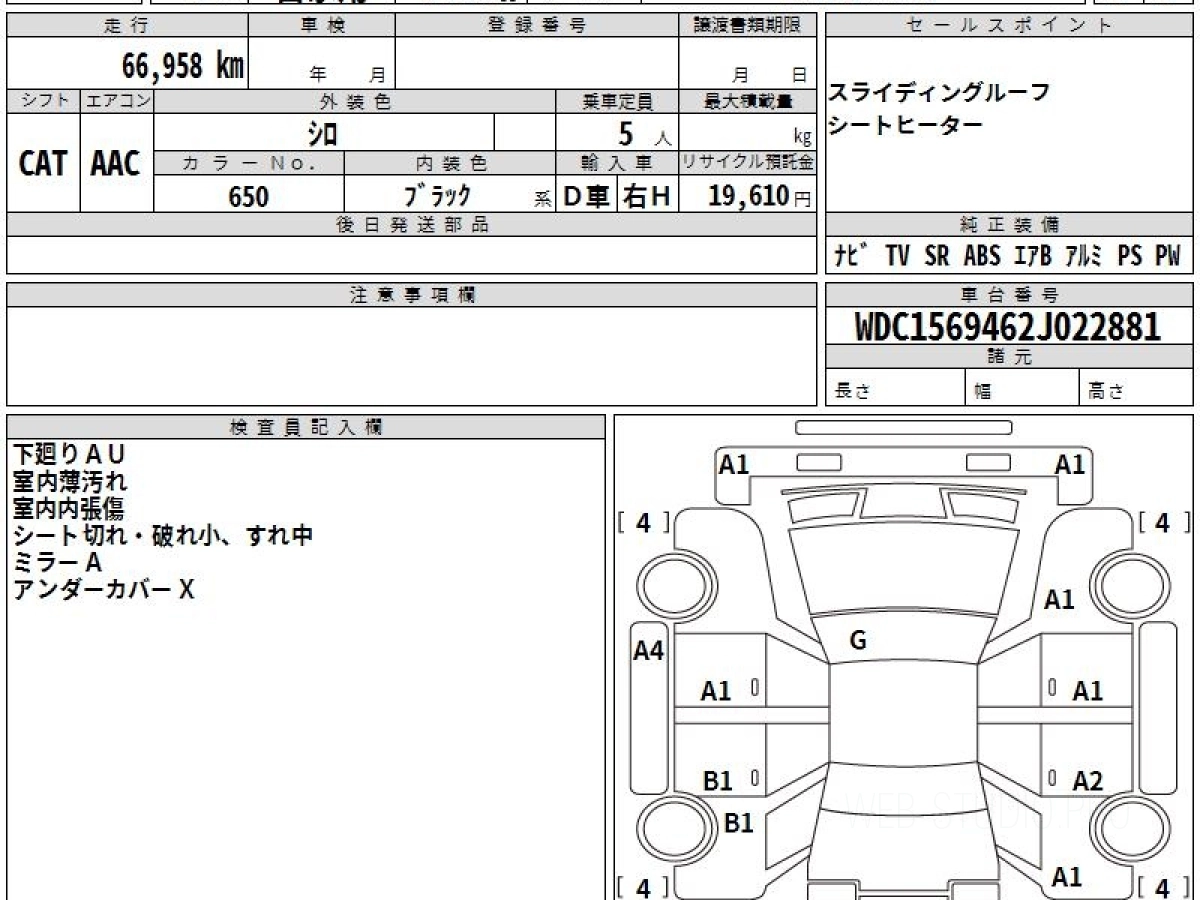This screenshot has width=1200, height=900.
Task: Select the 譲渡書類期限 header
Action: click(747, 26)
